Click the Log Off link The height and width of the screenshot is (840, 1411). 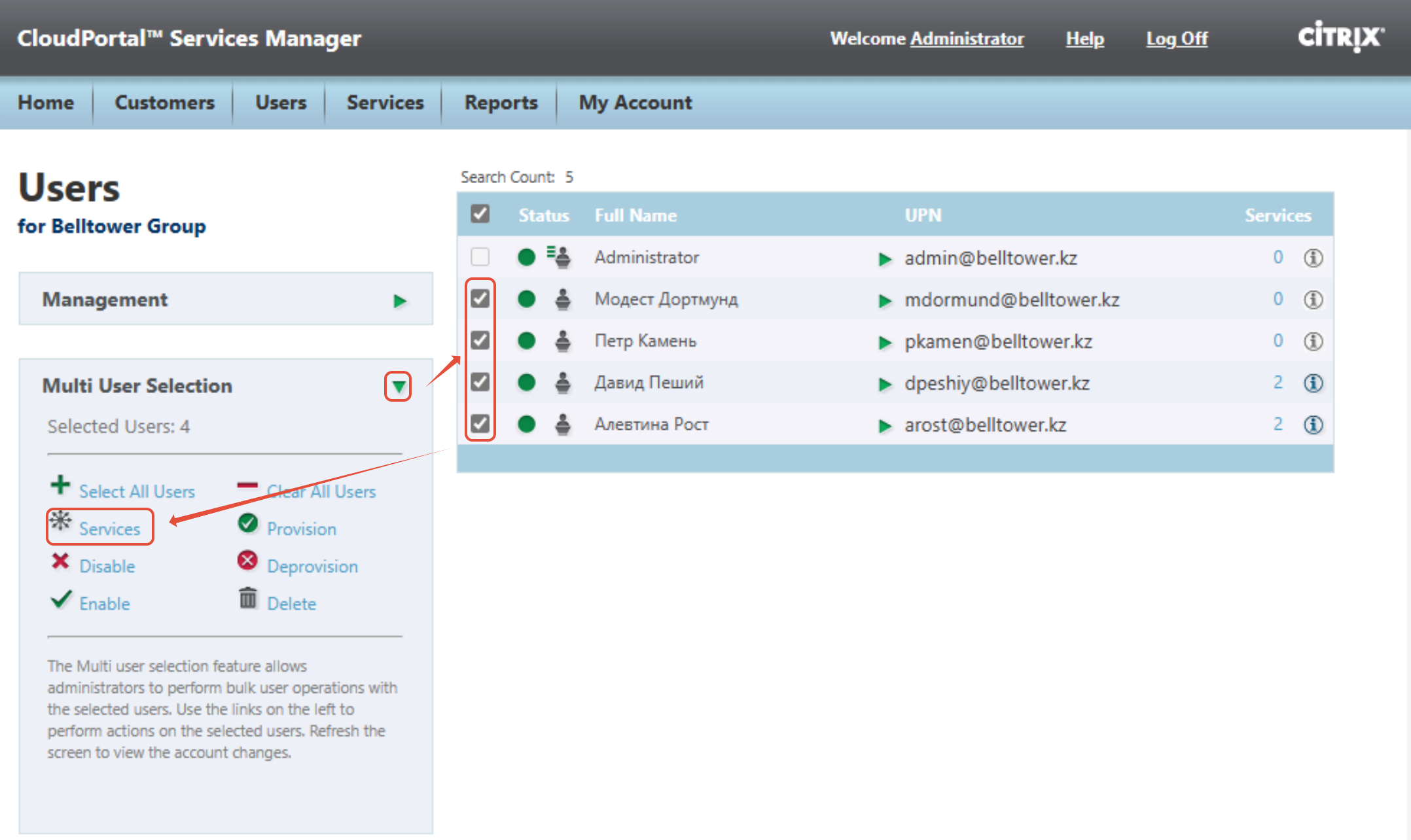[x=1177, y=39]
